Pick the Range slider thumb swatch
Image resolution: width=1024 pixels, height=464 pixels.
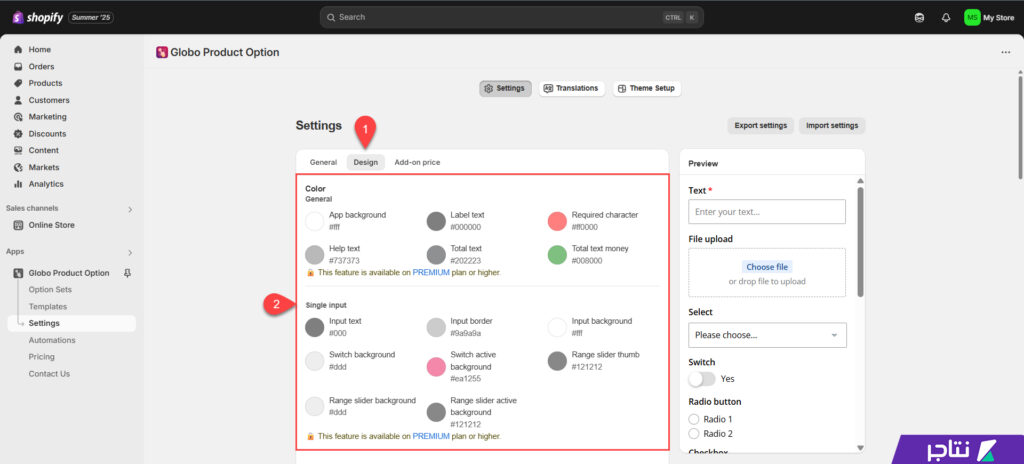tap(557, 361)
